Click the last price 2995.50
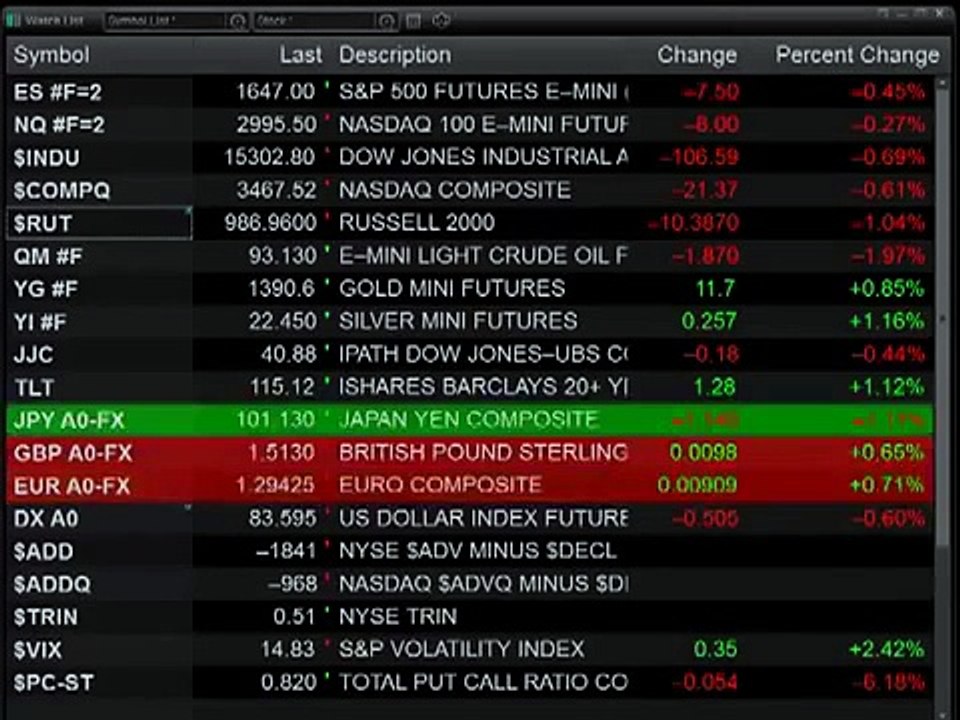The image size is (960, 720). 277,124
